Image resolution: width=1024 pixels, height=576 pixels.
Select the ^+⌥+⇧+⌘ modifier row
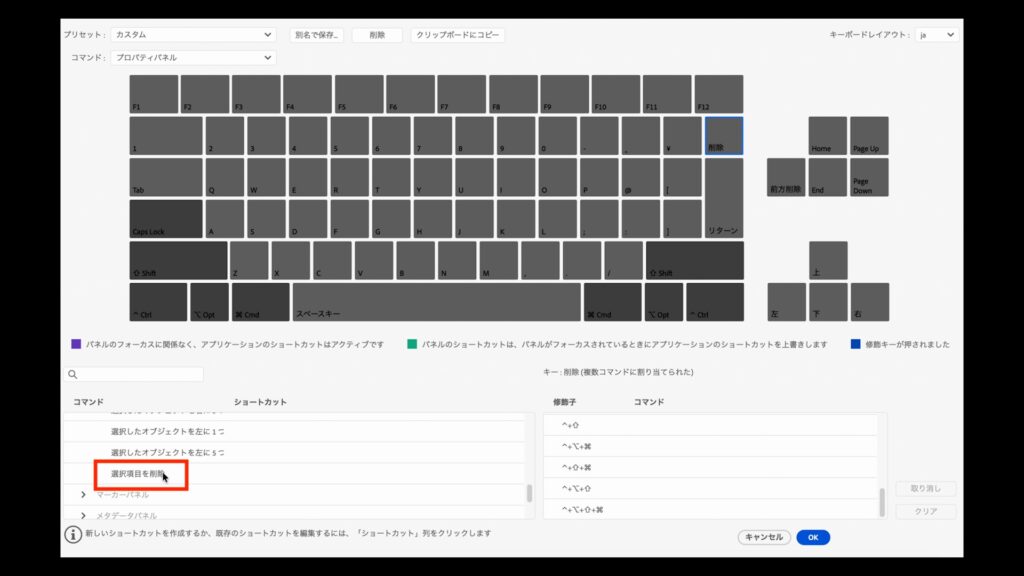point(710,509)
